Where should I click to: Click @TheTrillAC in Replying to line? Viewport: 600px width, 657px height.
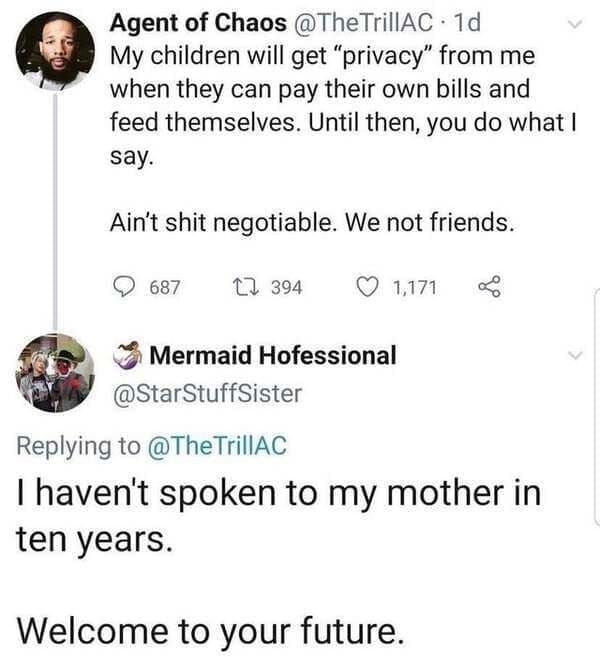click(218, 446)
